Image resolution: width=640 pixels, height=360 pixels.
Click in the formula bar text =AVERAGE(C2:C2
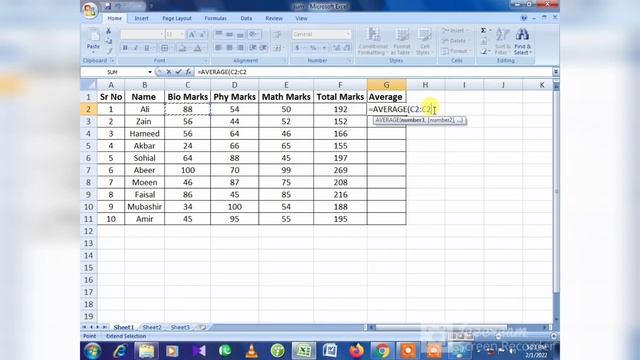[222, 72]
